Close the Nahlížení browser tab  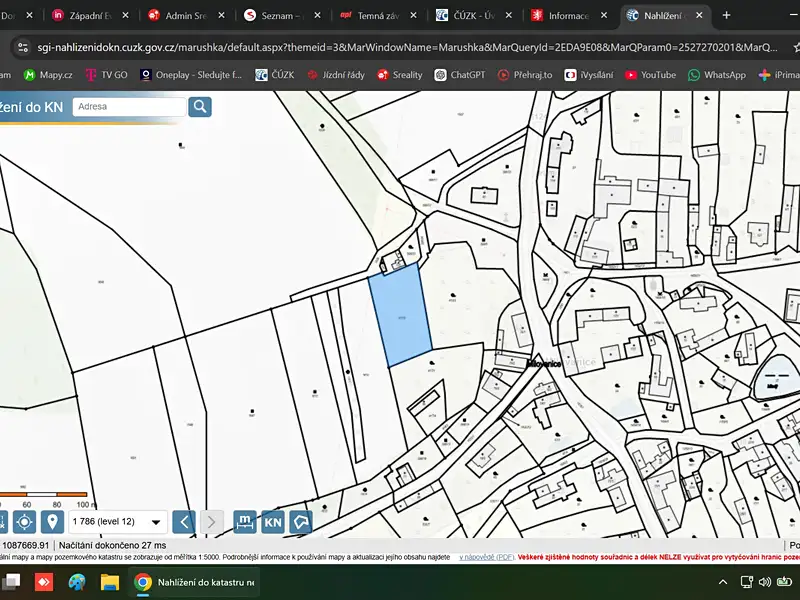pyautogui.click(x=699, y=15)
